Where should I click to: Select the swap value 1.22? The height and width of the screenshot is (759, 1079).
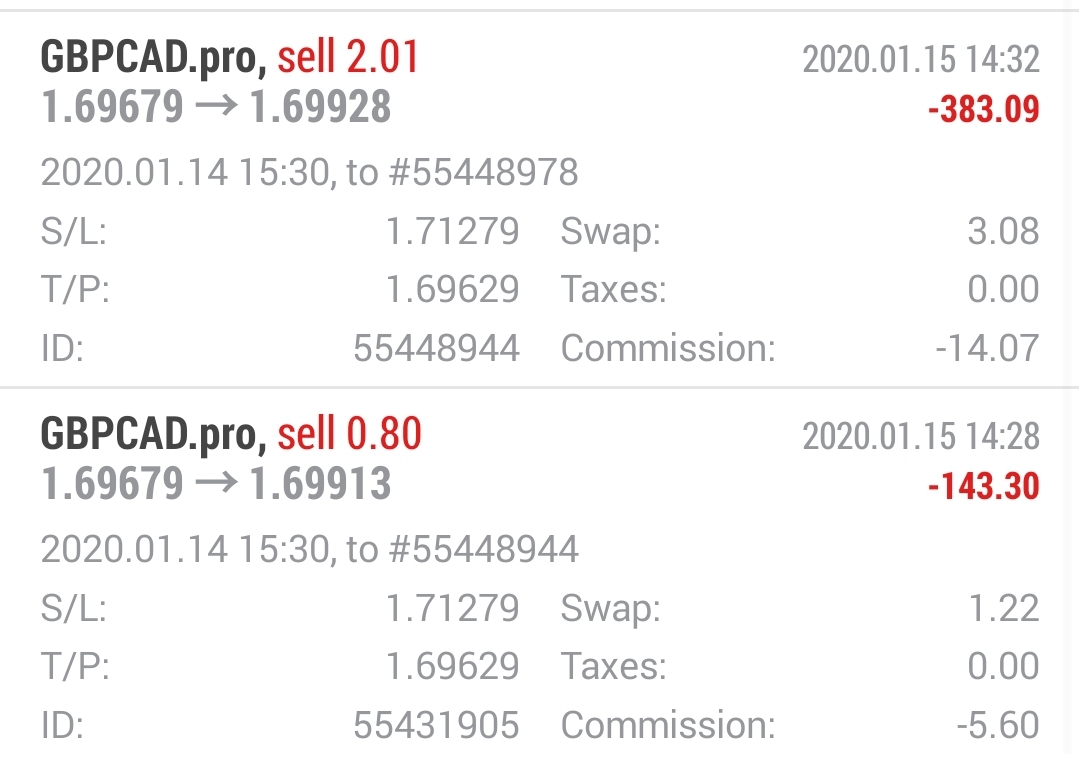[x=1003, y=608]
